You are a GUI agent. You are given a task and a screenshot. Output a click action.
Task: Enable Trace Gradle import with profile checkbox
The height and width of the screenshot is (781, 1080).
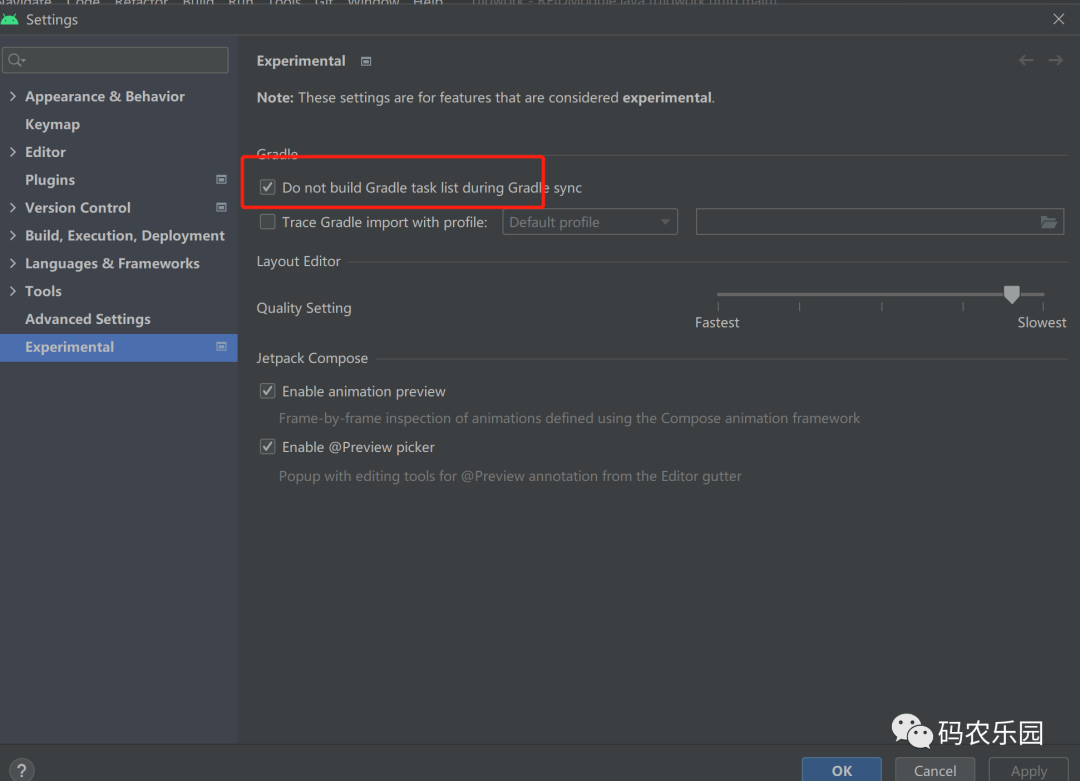click(267, 222)
